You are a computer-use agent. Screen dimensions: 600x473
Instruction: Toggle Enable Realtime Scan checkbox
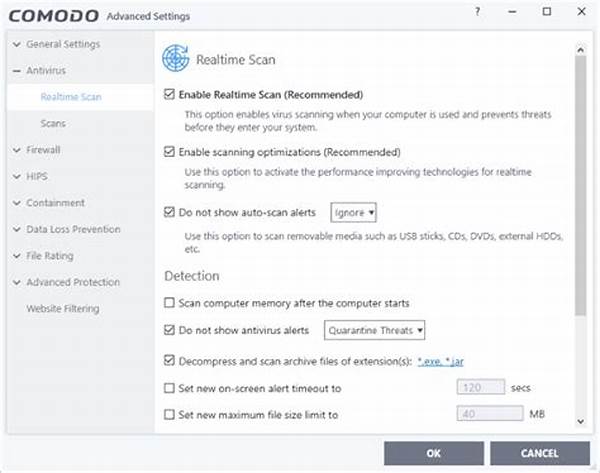click(169, 94)
